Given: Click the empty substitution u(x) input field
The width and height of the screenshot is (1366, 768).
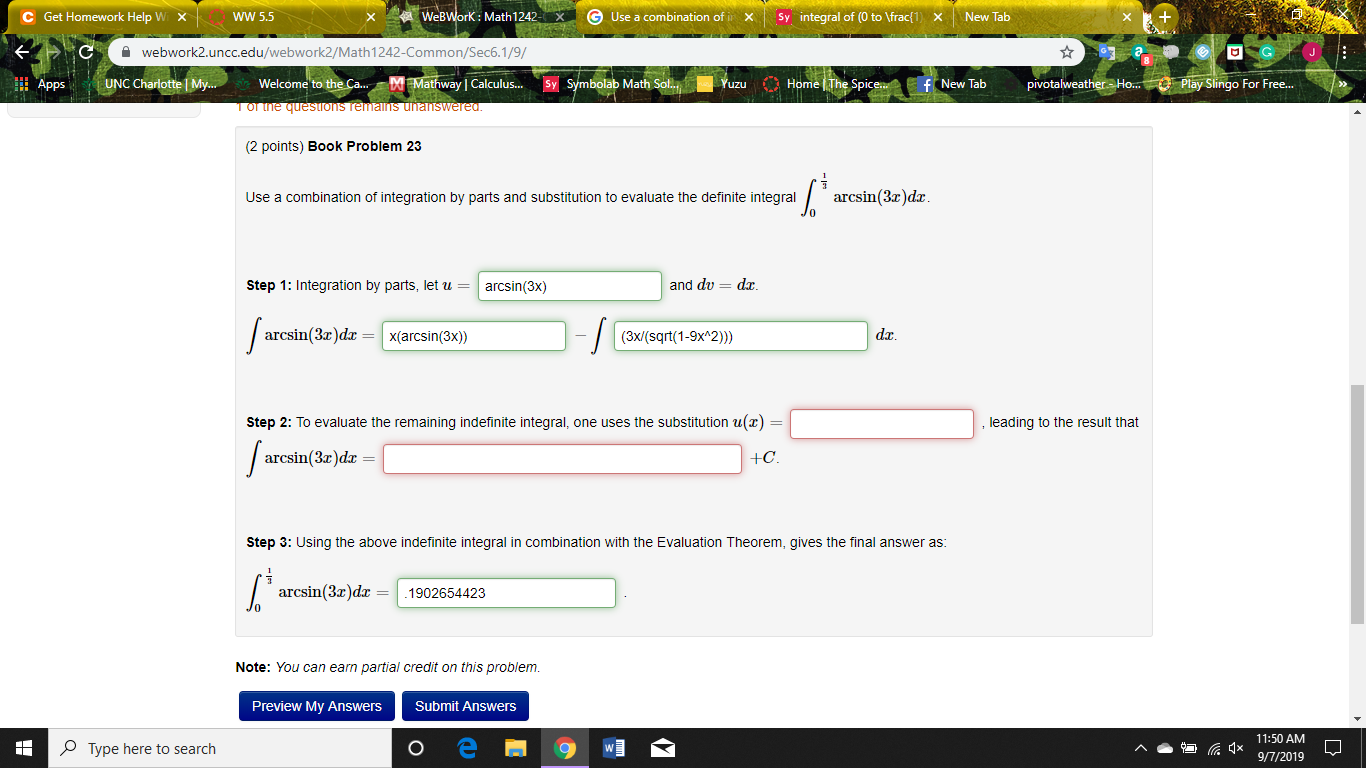Looking at the screenshot, I should pyautogui.click(x=881, y=423).
